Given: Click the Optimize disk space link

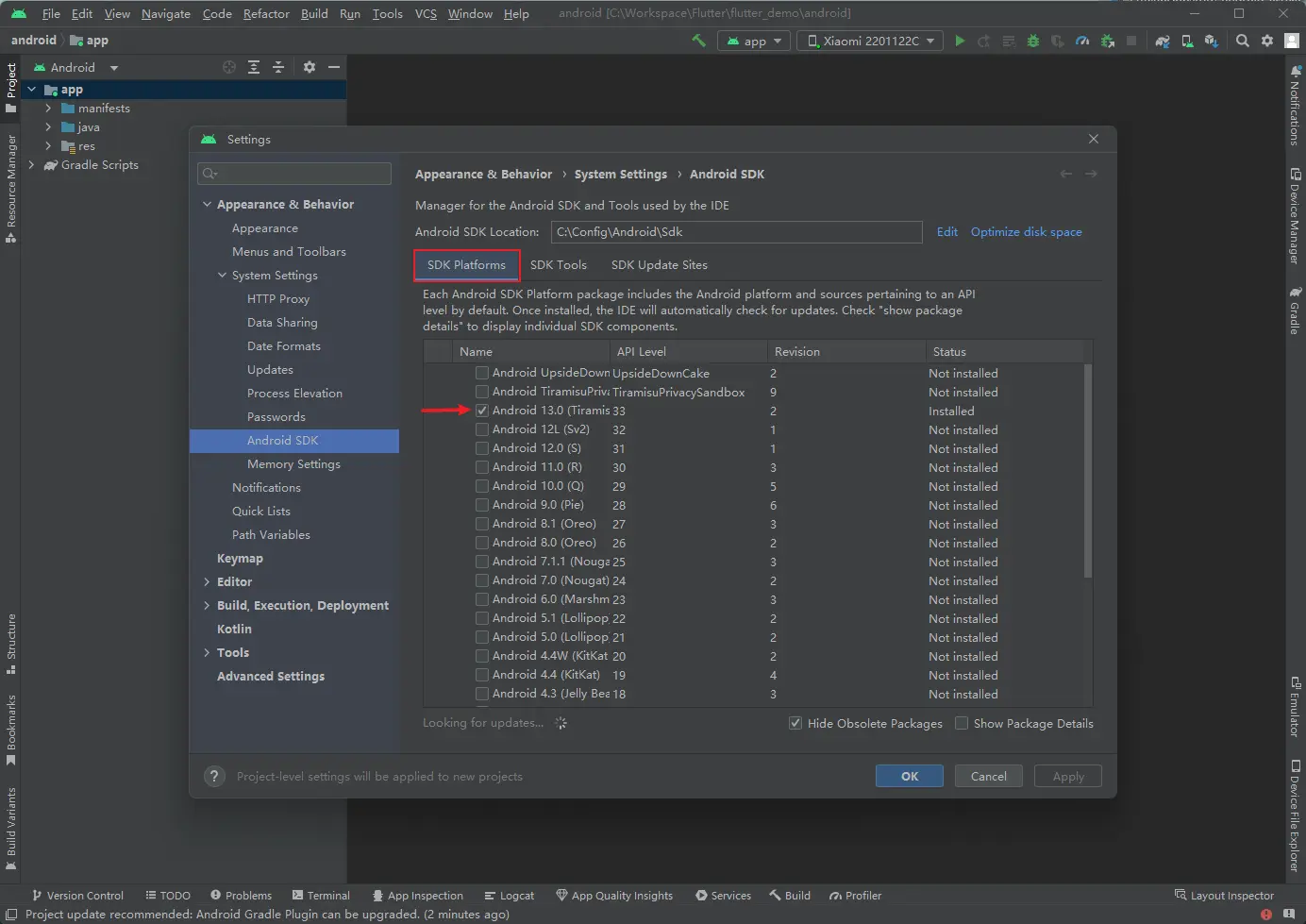Looking at the screenshot, I should (x=1026, y=232).
